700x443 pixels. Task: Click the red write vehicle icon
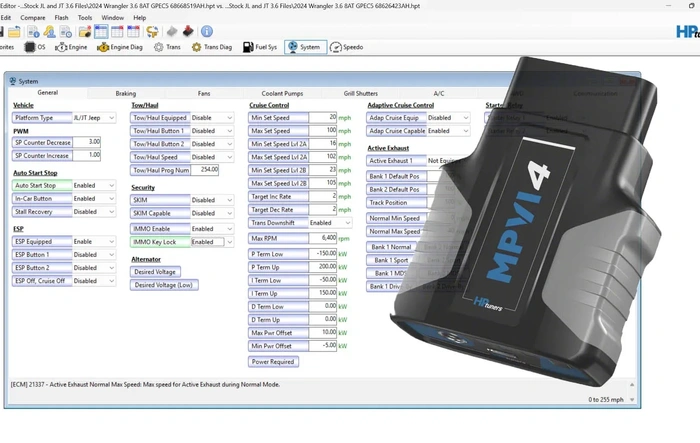pyautogui.click(x=188, y=32)
